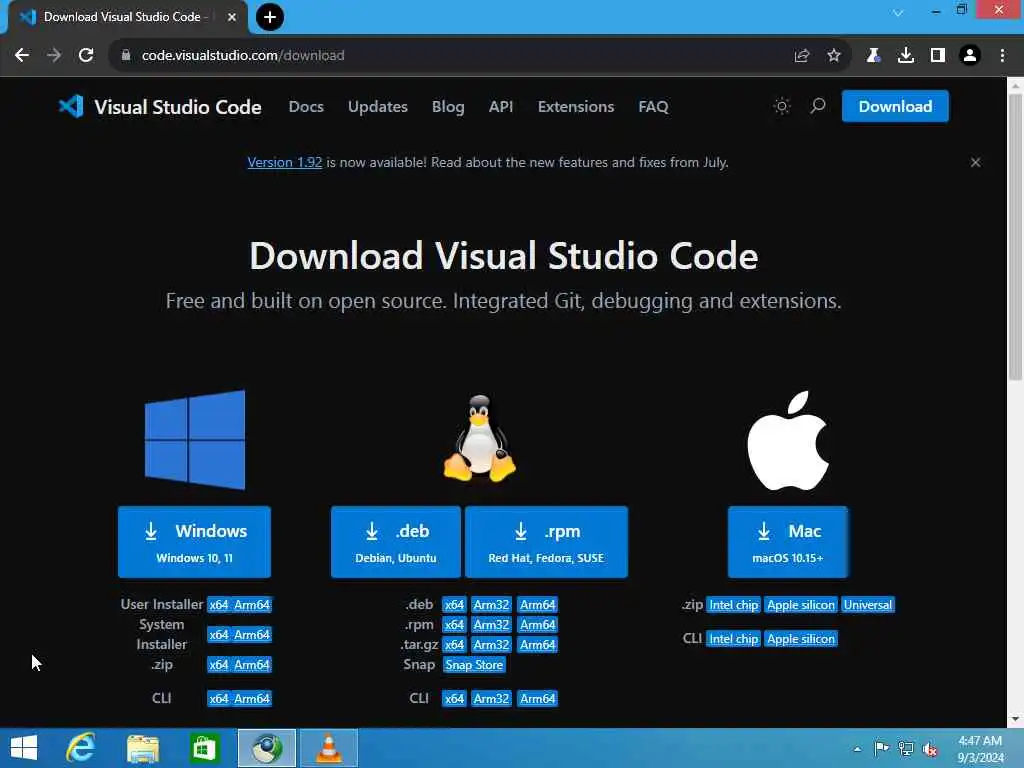1024x768 pixels.
Task: Follow the Version 1.92 link
Action: (285, 162)
